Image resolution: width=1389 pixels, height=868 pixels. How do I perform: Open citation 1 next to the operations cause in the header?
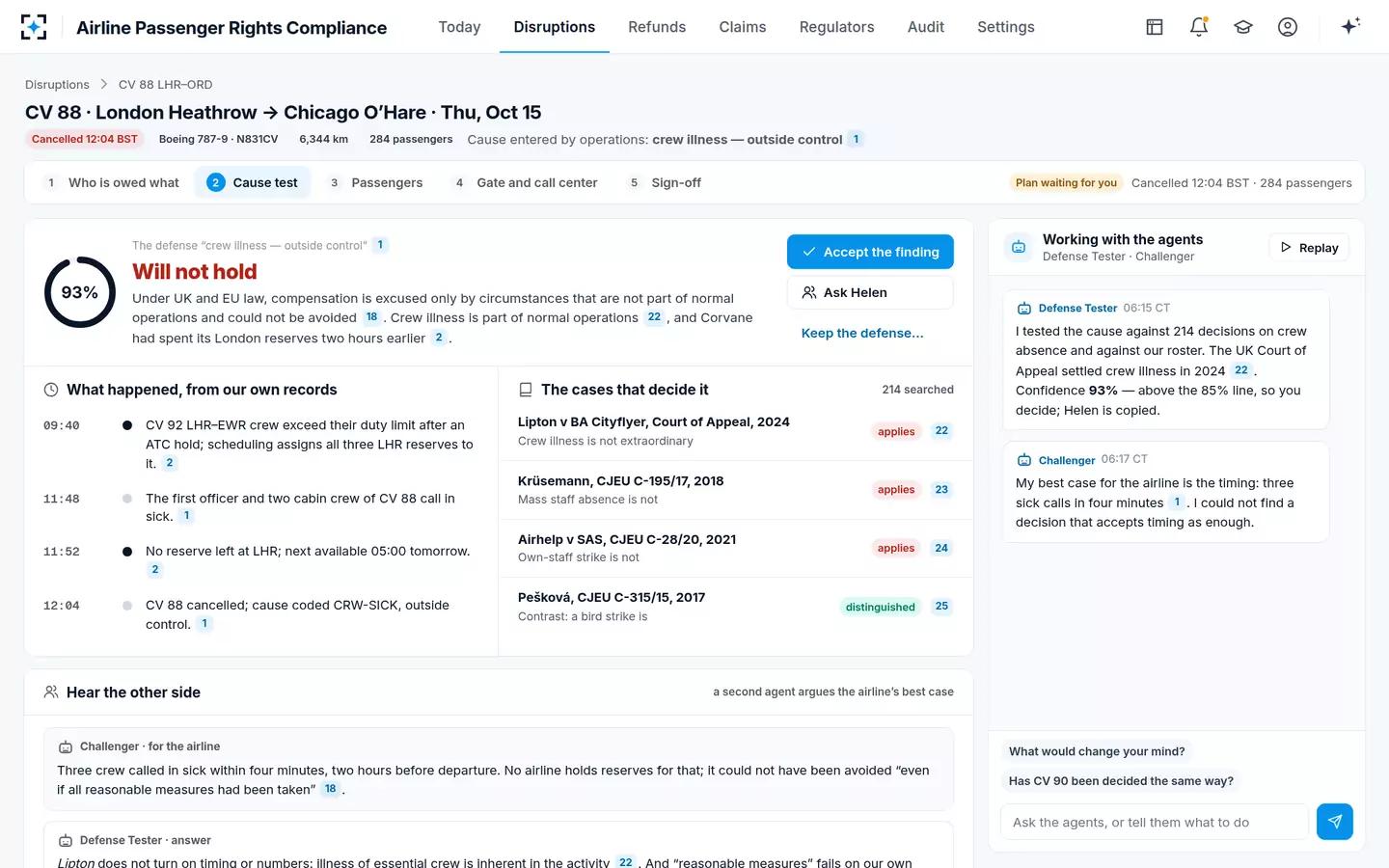click(856, 139)
